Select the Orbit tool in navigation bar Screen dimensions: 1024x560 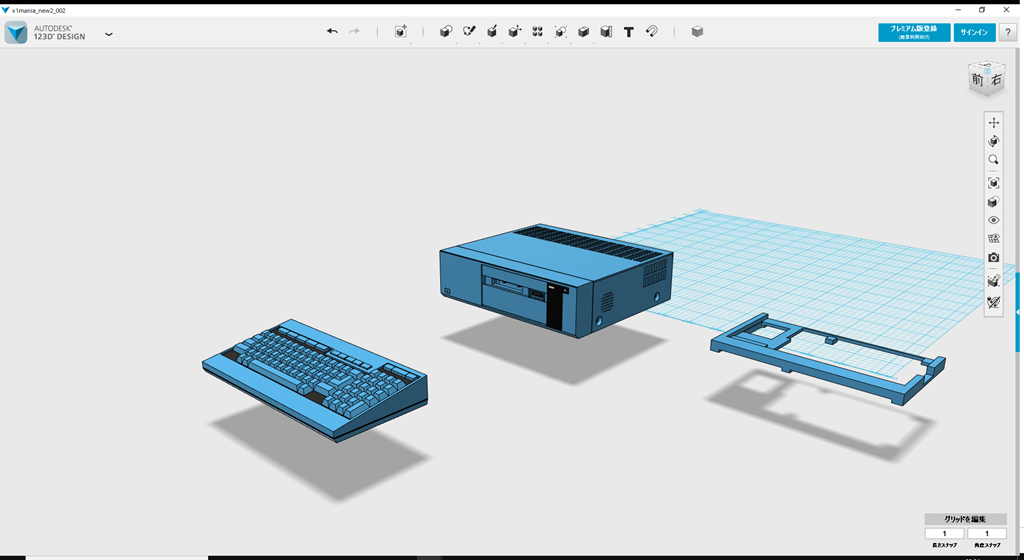point(993,142)
